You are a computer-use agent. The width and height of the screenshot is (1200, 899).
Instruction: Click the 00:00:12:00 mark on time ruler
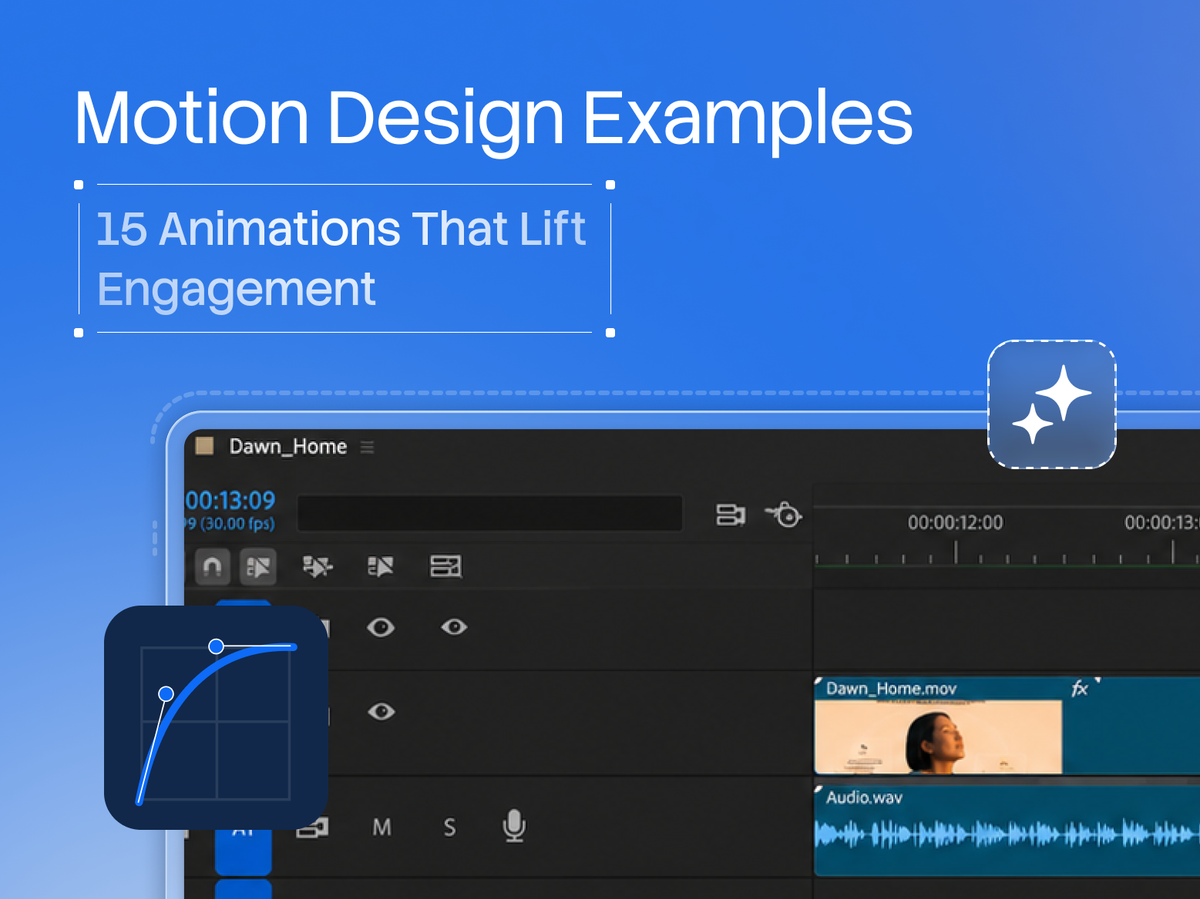pos(955,522)
